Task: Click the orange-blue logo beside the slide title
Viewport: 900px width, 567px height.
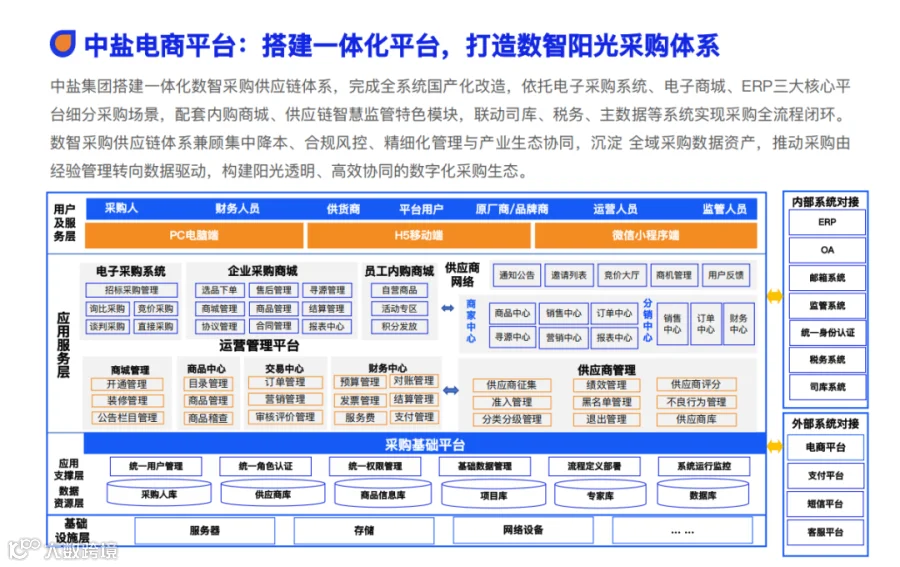Action: point(63,43)
